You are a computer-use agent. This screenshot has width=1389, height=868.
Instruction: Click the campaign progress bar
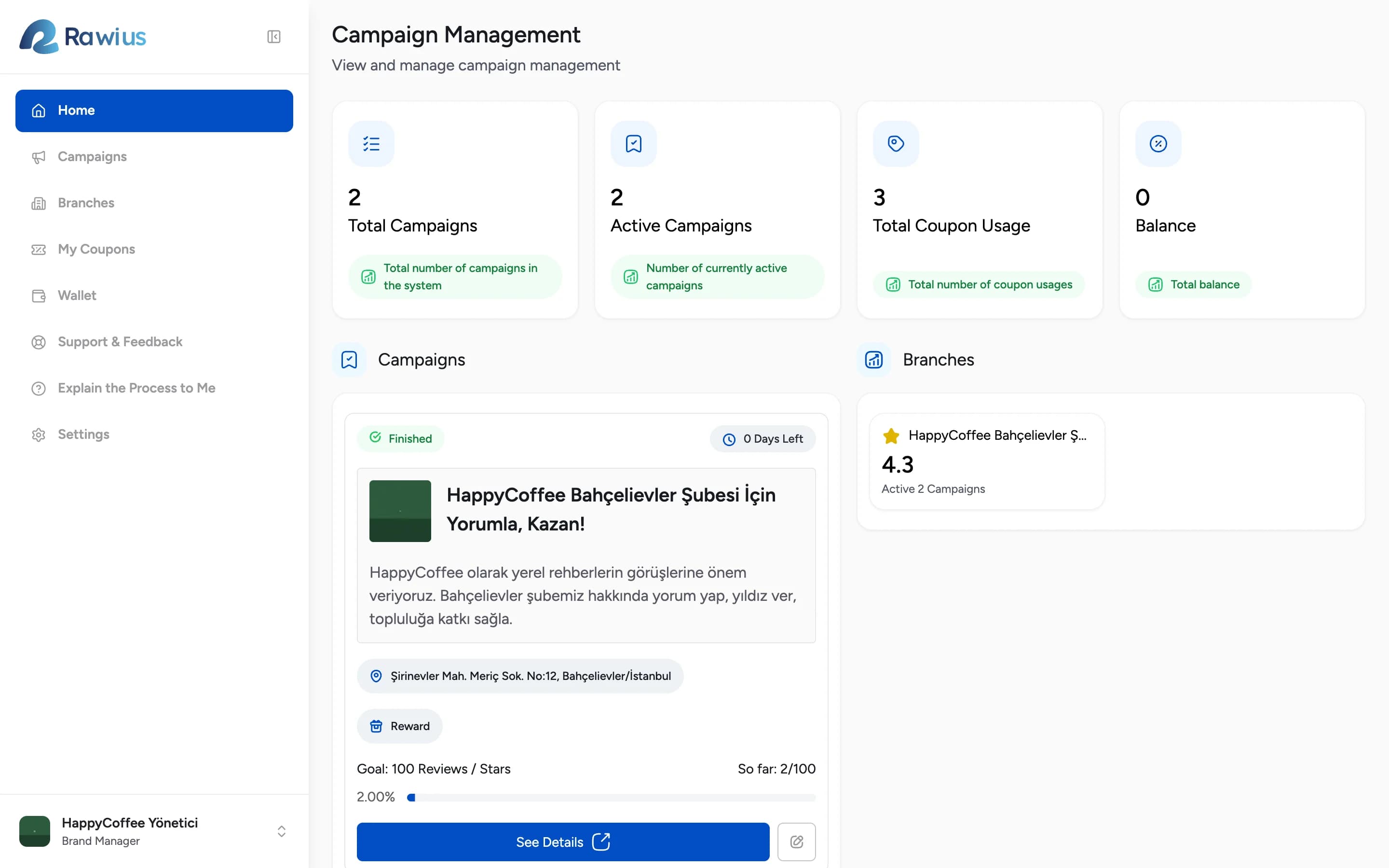pos(611,798)
